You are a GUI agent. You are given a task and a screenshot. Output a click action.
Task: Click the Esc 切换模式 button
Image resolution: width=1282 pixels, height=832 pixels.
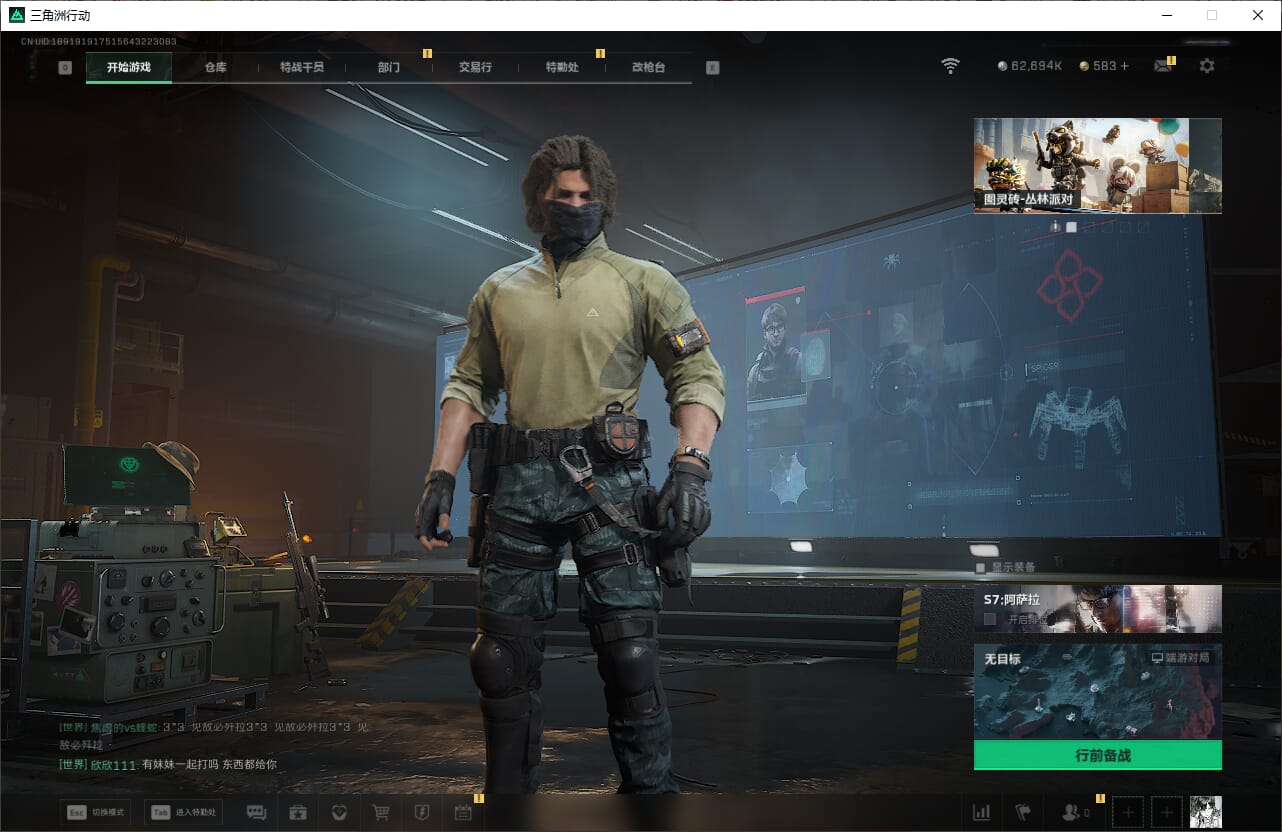click(95, 812)
